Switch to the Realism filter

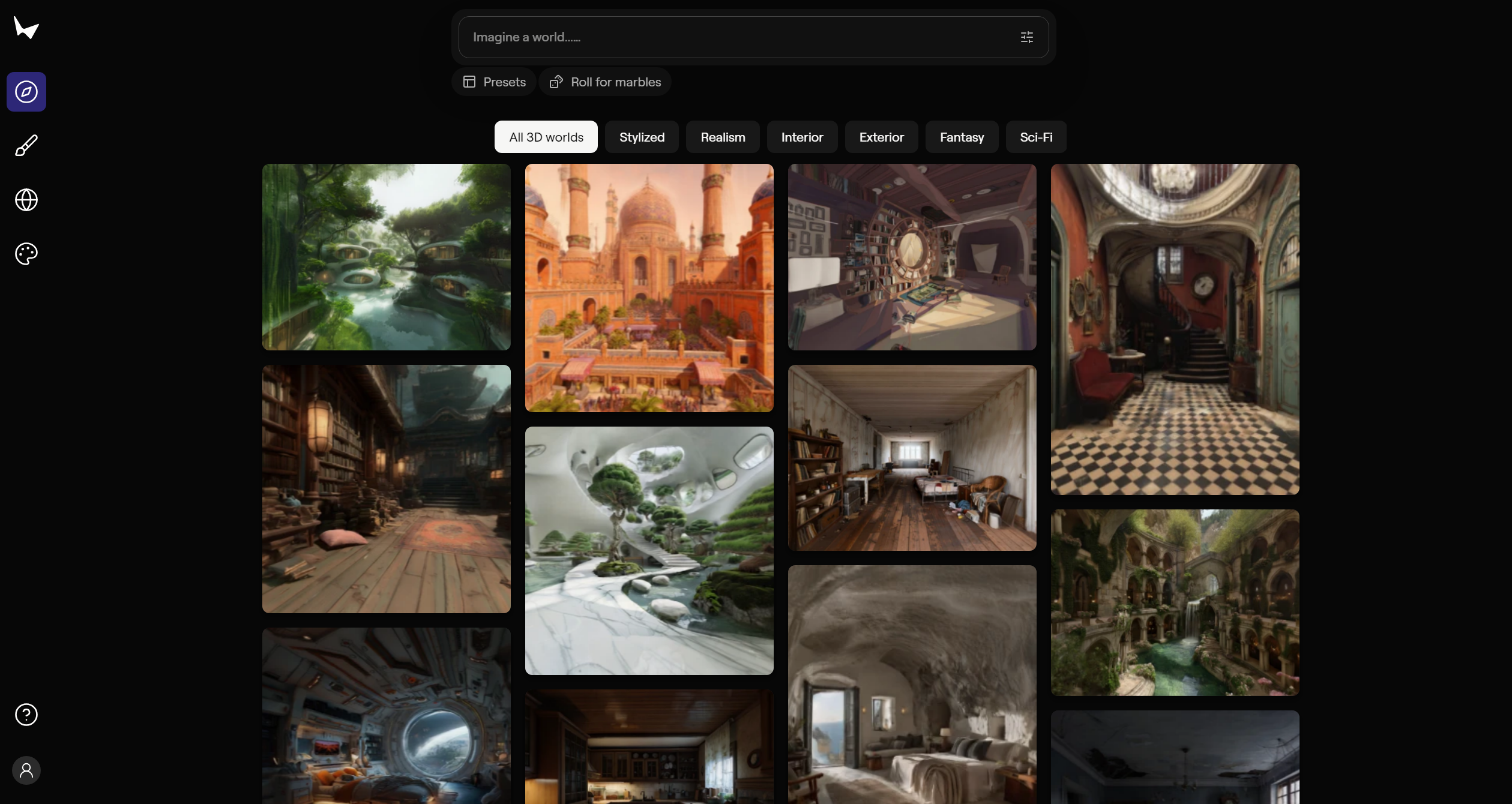723,137
